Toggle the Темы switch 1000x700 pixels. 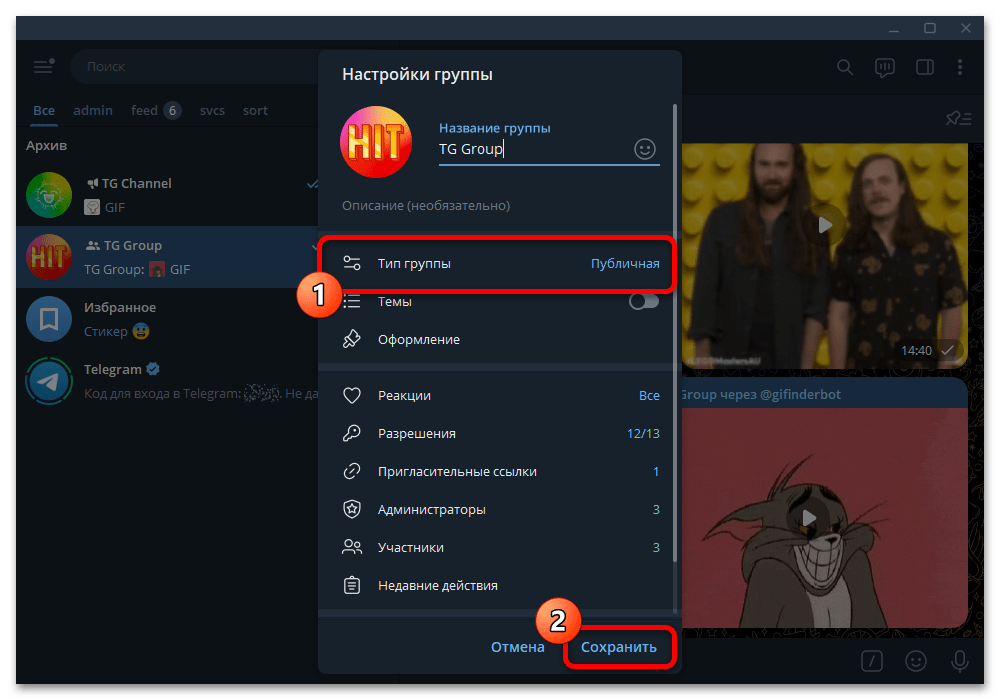(x=643, y=302)
